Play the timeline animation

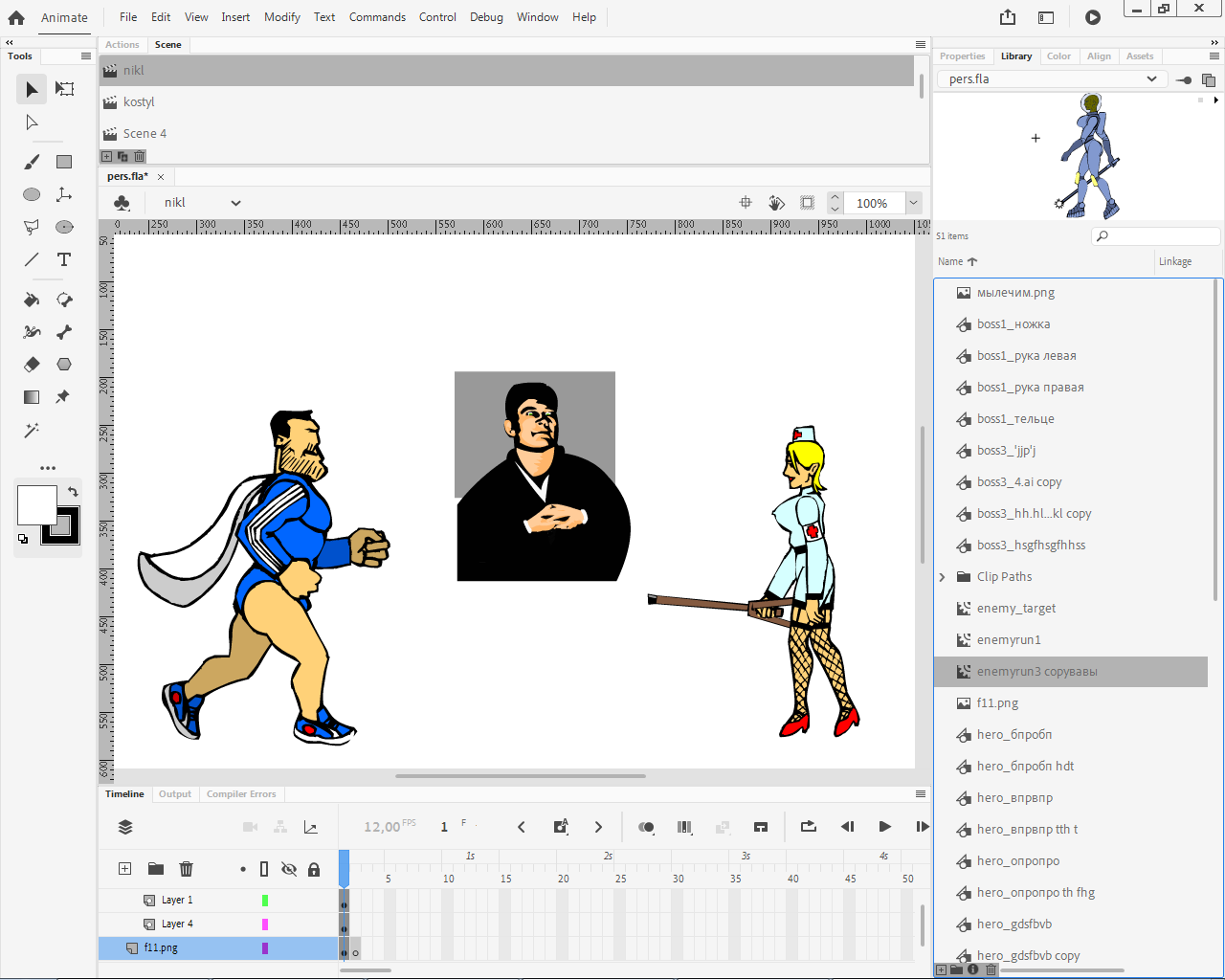click(884, 827)
